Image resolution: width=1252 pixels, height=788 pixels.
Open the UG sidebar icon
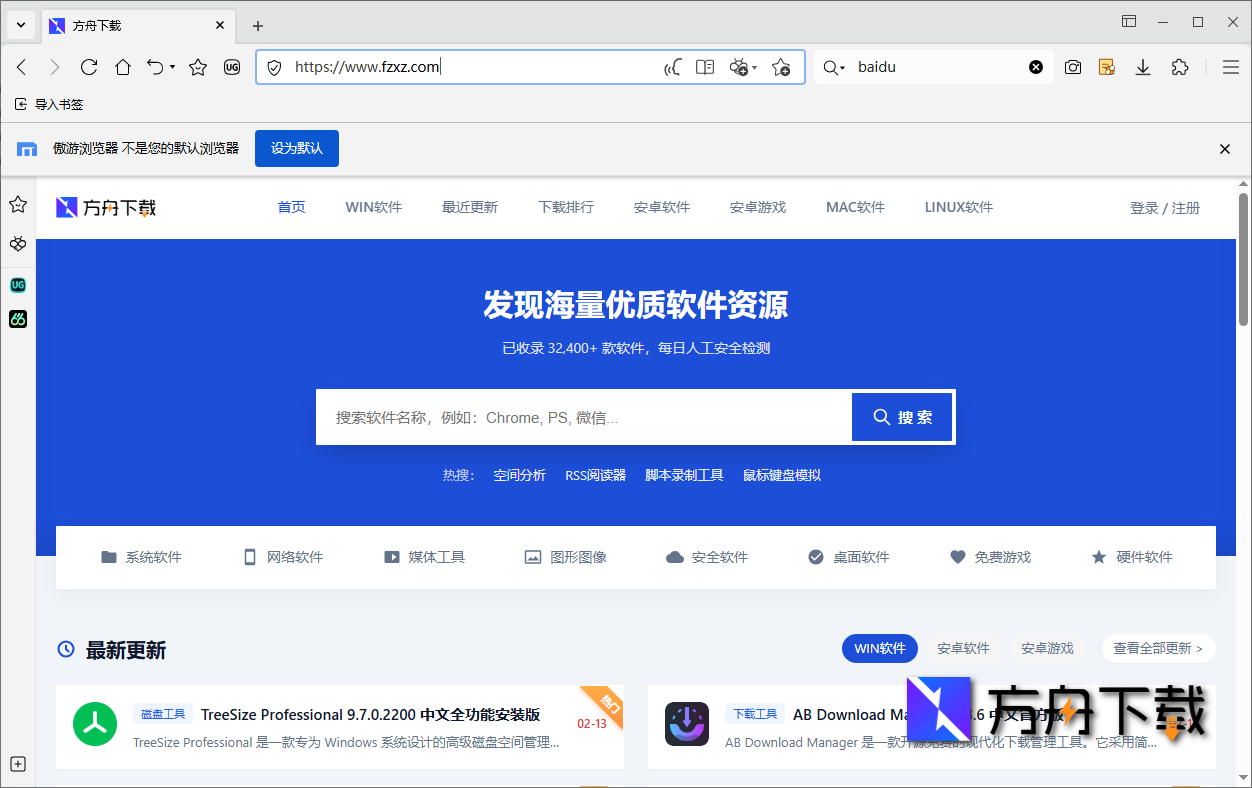(x=18, y=284)
